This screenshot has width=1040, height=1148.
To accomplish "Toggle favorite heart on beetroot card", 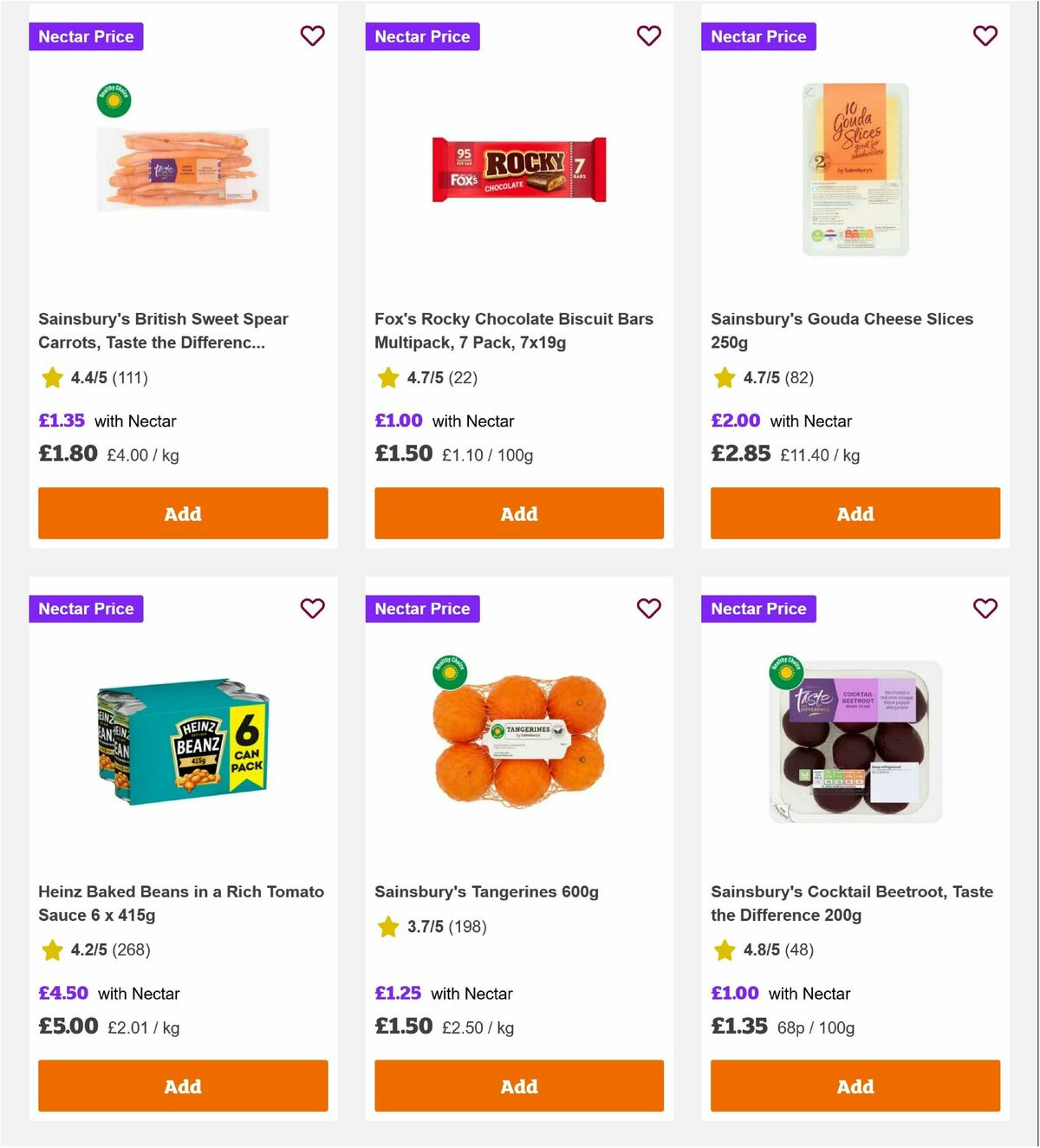I will point(985,609).
